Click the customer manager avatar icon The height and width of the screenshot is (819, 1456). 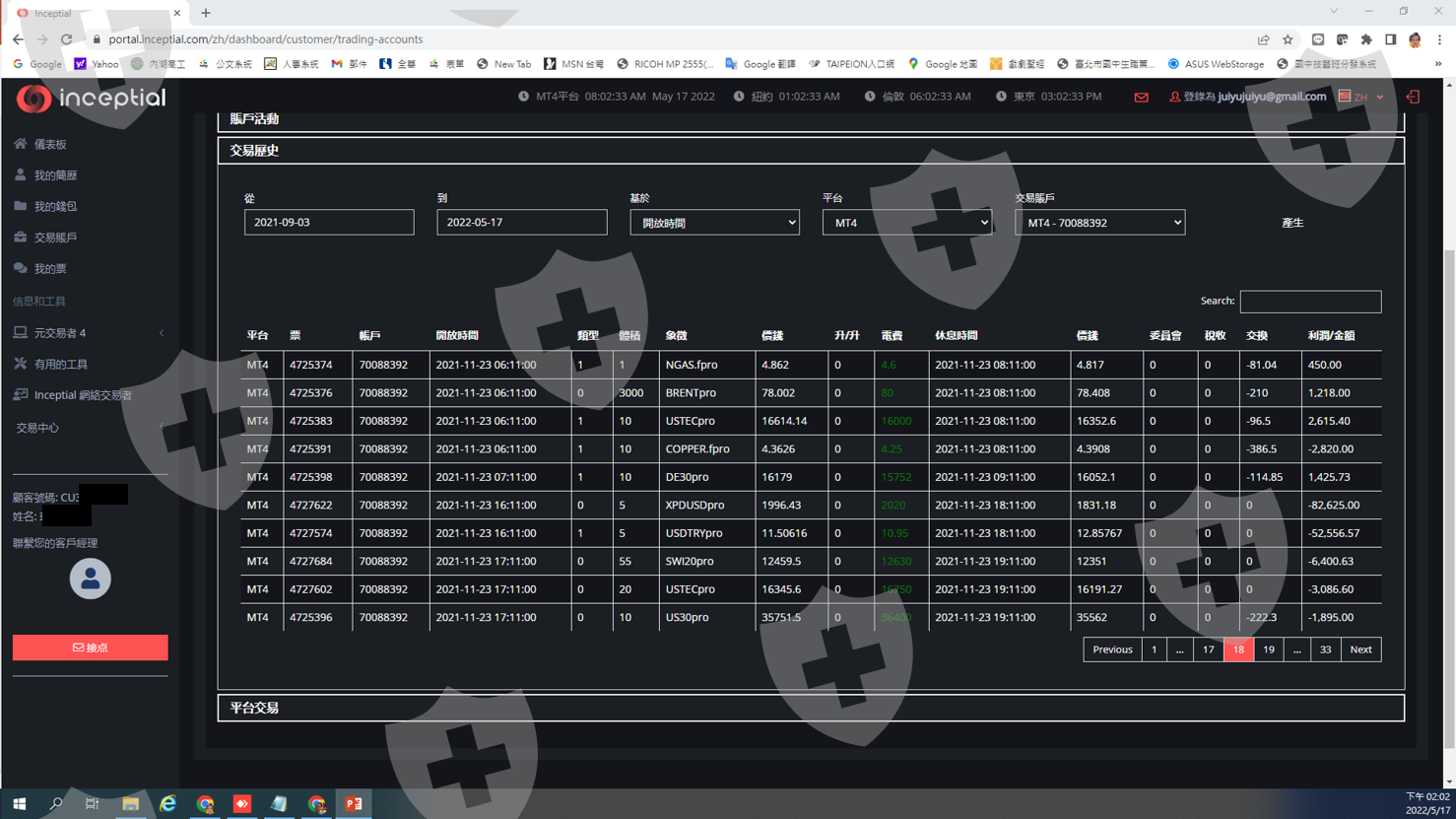pos(90,579)
